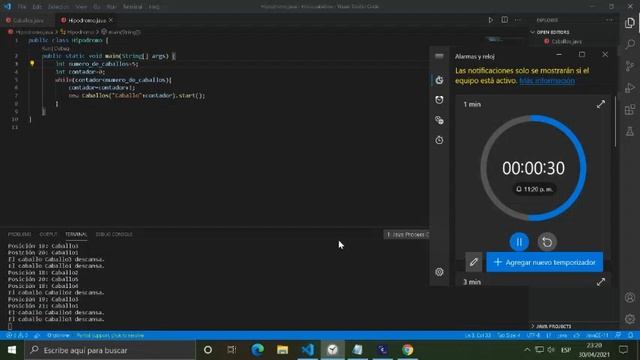Click the UTF-8 encoding in status bar
The image size is (640, 360).
pyautogui.click(x=533, y=335)
